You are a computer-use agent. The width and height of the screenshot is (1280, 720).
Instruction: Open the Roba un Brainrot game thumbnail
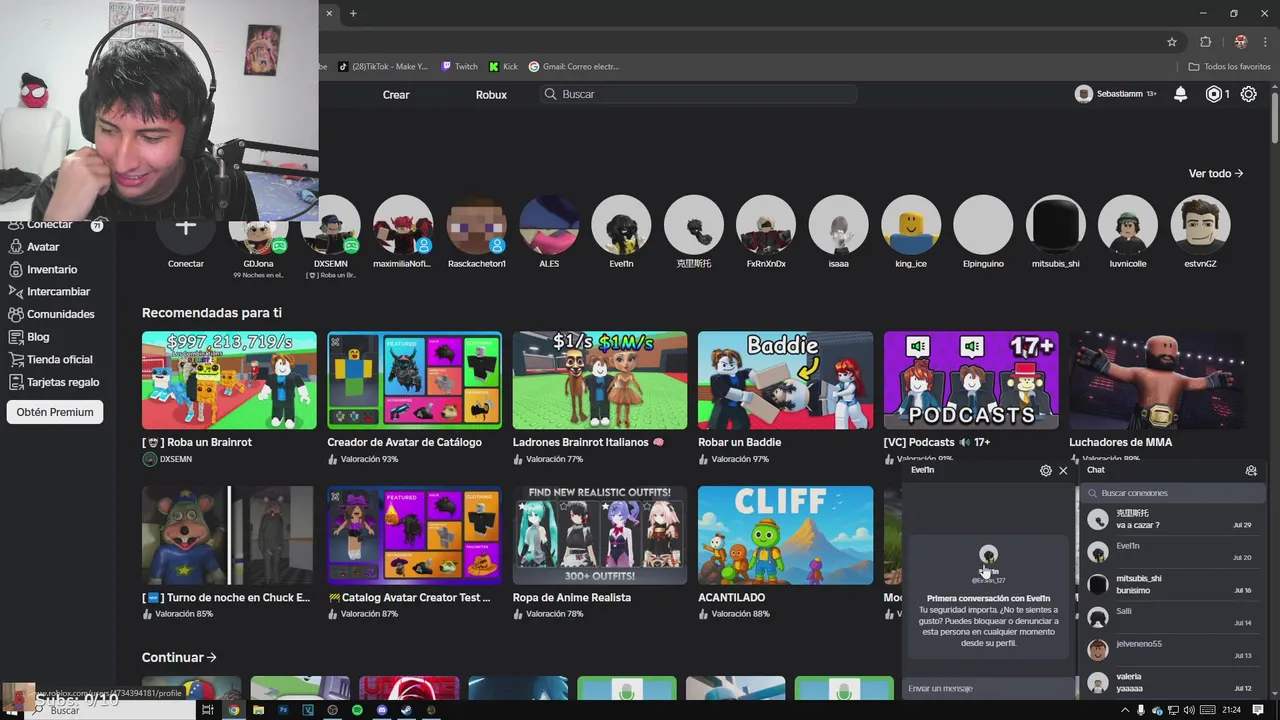click(x=229, y=380)
